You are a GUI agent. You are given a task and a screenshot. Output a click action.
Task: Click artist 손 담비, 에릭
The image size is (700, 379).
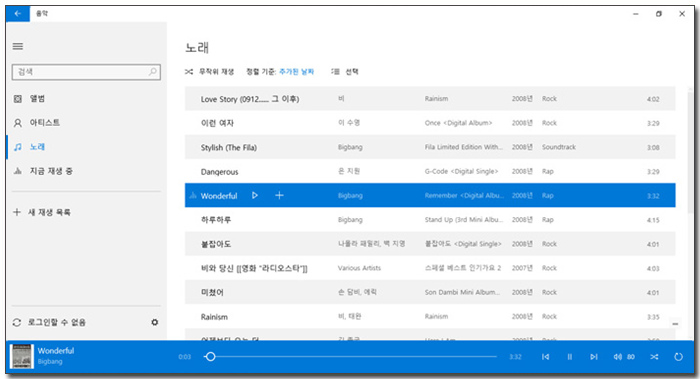pyautogui.click(x=357, y=292)
